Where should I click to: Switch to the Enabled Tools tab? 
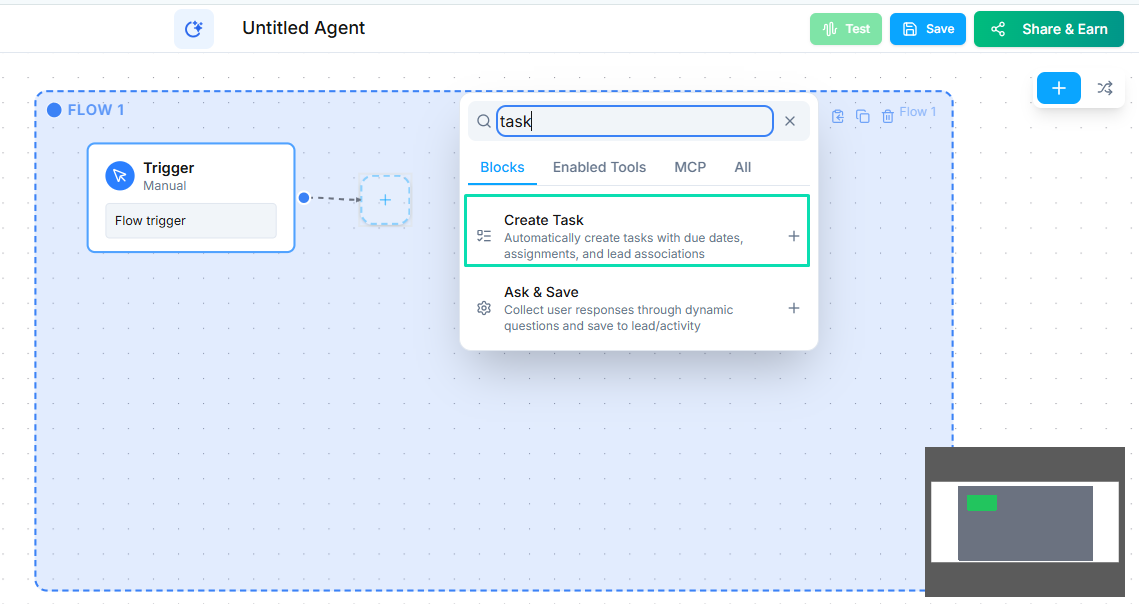click(x=599, y=167)
